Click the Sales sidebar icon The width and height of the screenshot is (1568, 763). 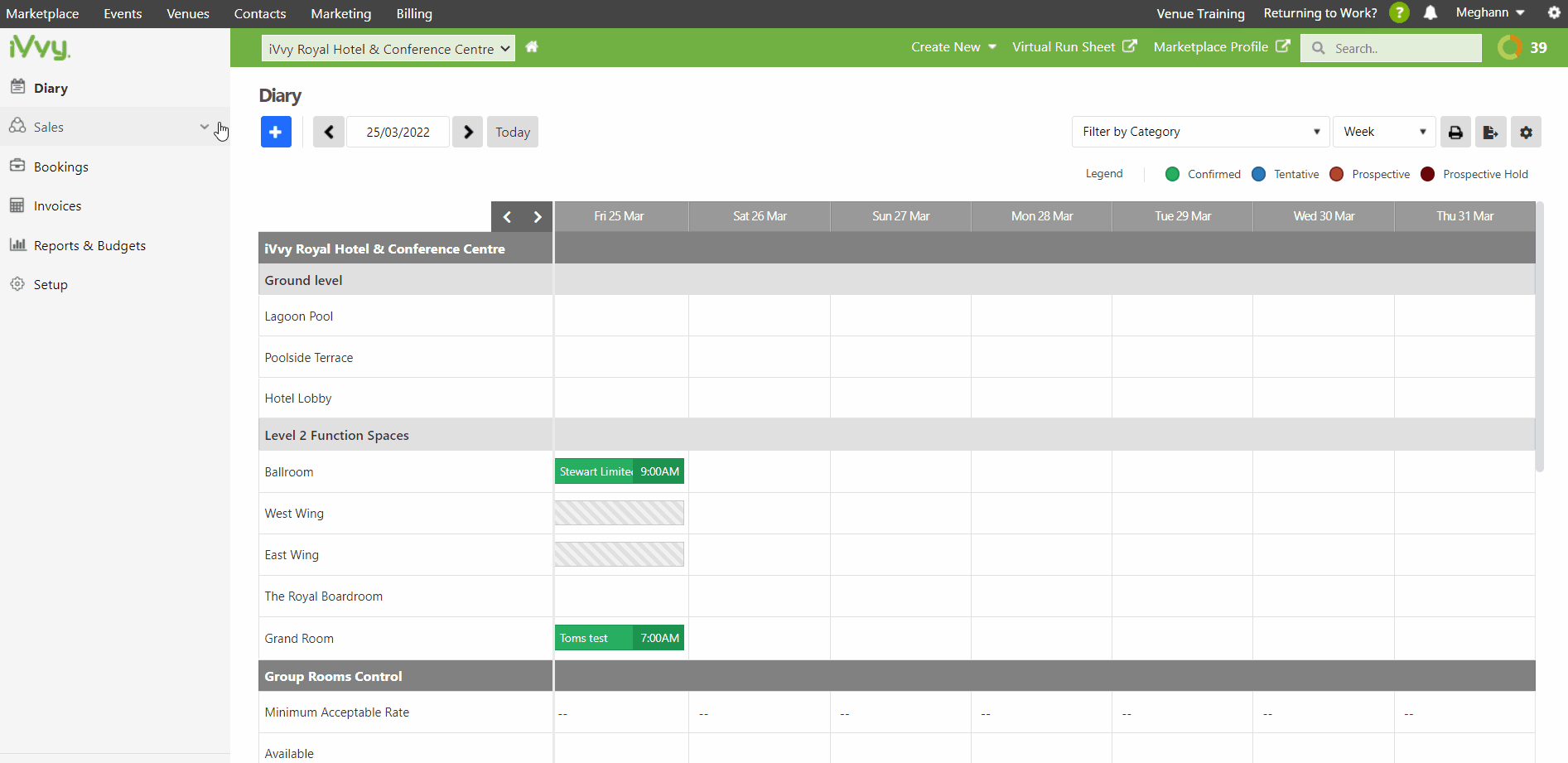[17, 125]
